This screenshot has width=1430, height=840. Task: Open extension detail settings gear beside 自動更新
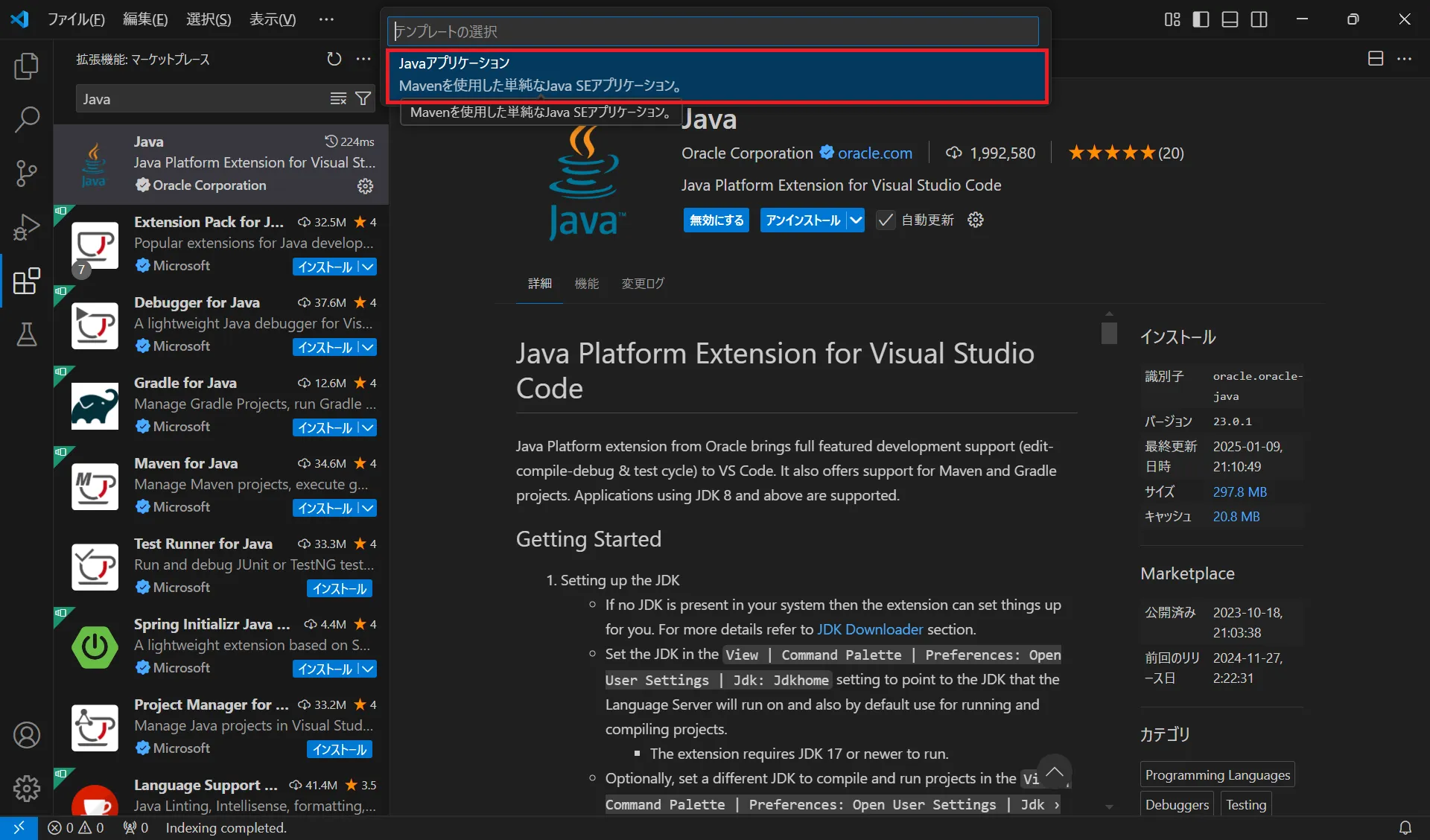[976, 220]
